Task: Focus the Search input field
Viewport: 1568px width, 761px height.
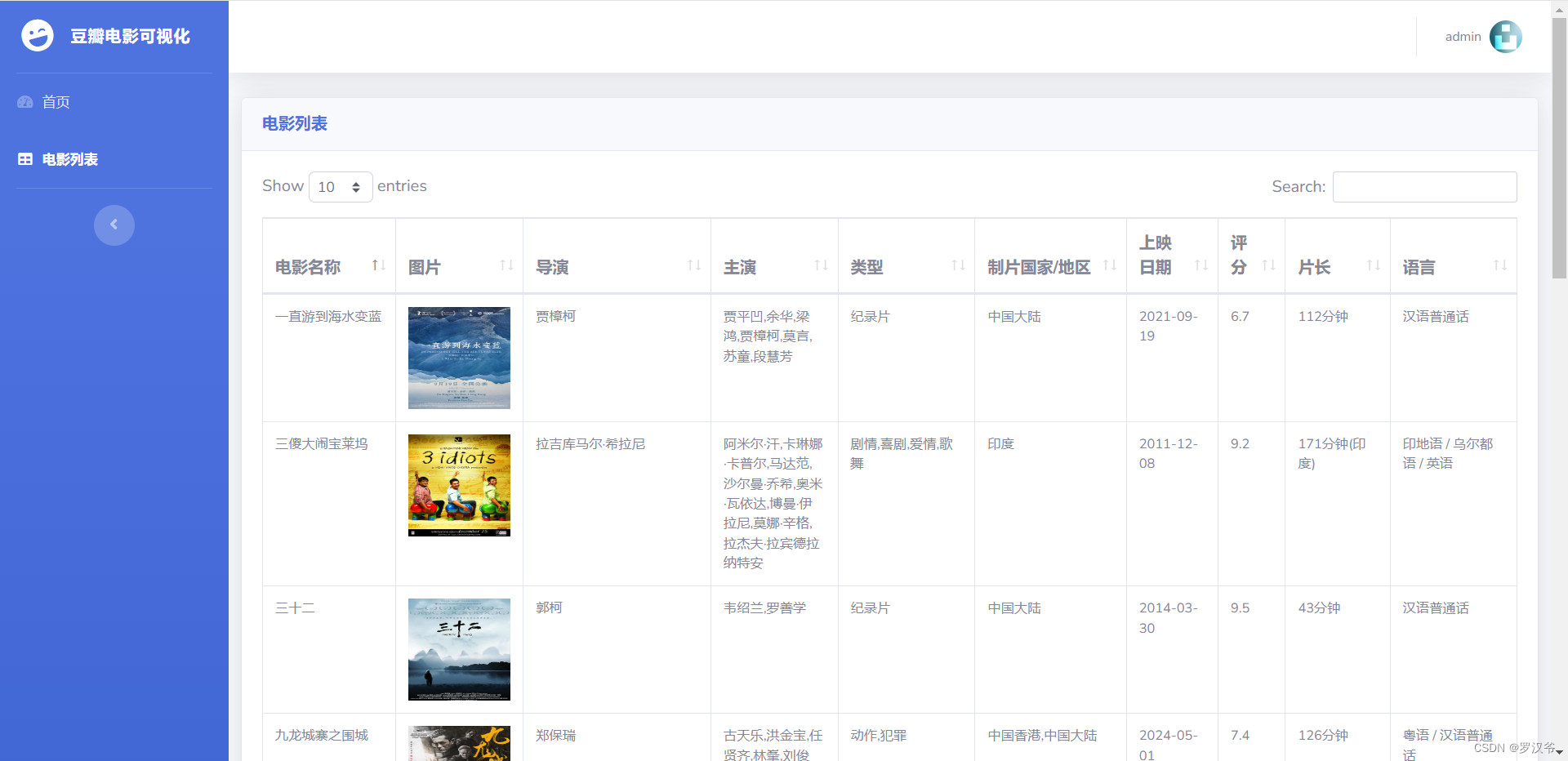Action: pyautogui.click(x=1424, y=187)
